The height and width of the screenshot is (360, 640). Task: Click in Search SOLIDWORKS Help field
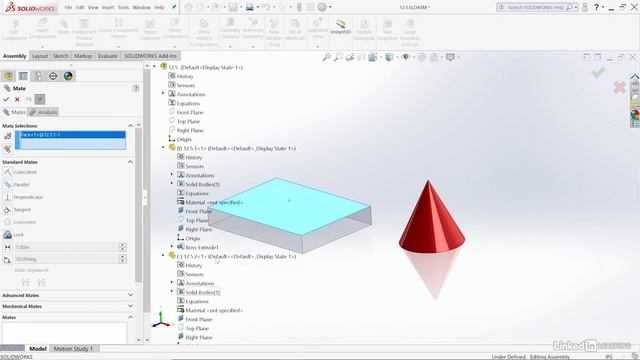pyautogui.click(x=536, y=7)
